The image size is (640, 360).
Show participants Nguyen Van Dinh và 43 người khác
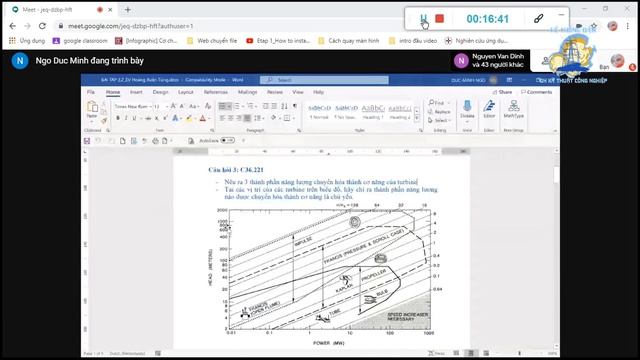click(x=491, y=60)
